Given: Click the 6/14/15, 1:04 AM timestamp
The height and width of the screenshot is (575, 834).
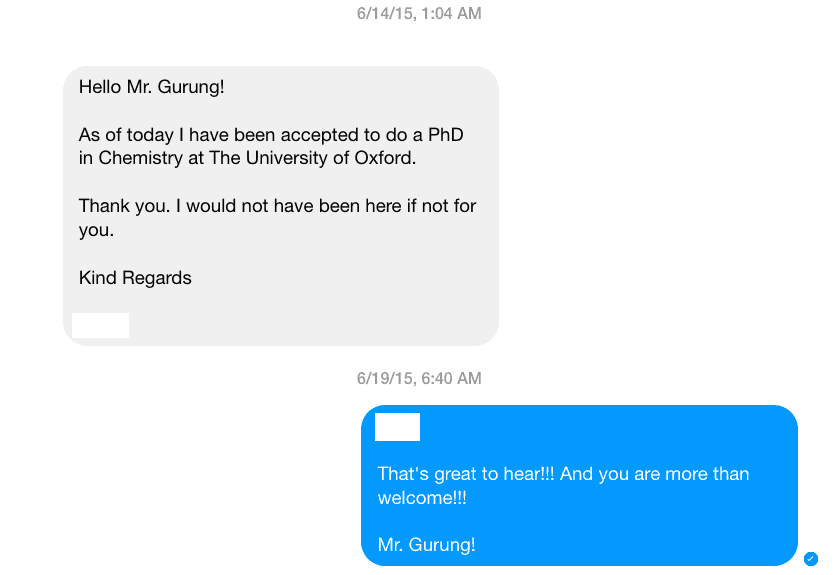Looking at the screenshot, I should 419,13.
